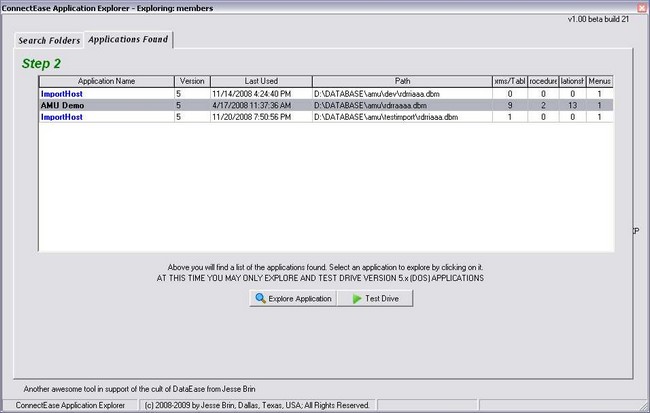Image resolution: width=650 pixels, height=413 pixels.
Task: Switch to the Search Folders tab
Action: pyautogui.click(x=48, y=40)
